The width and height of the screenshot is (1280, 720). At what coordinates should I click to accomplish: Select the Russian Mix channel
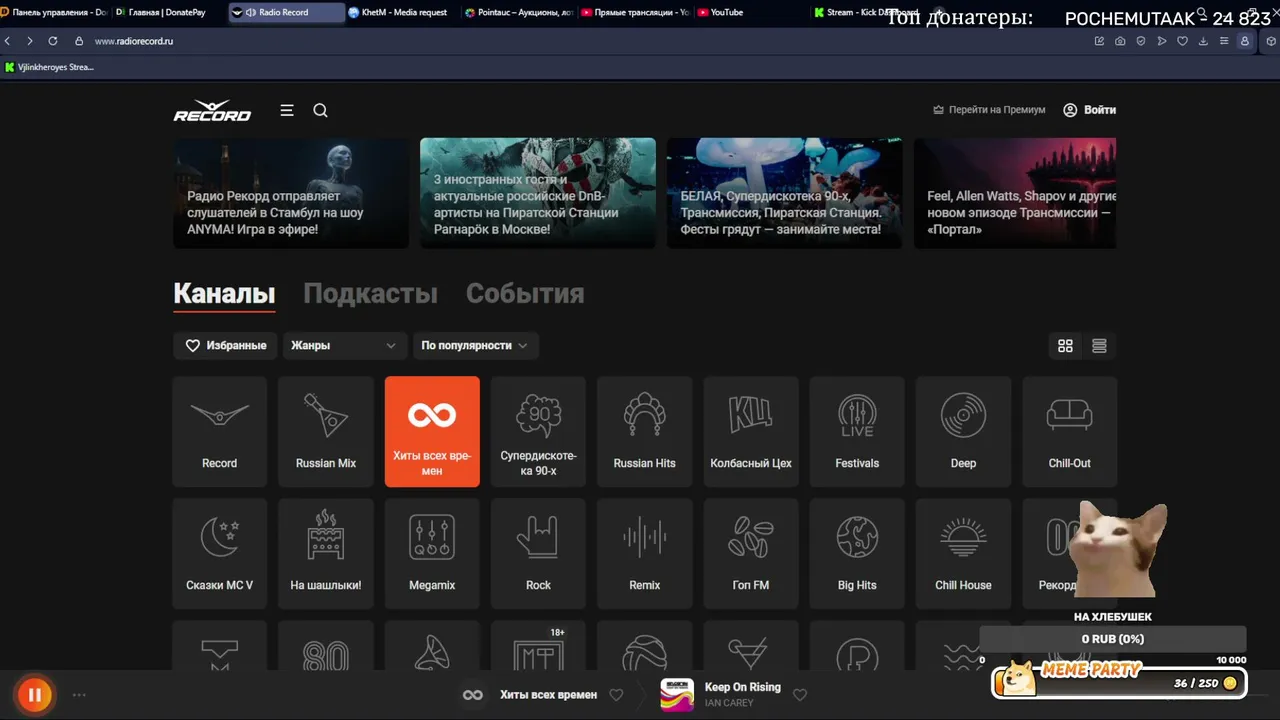326,431
